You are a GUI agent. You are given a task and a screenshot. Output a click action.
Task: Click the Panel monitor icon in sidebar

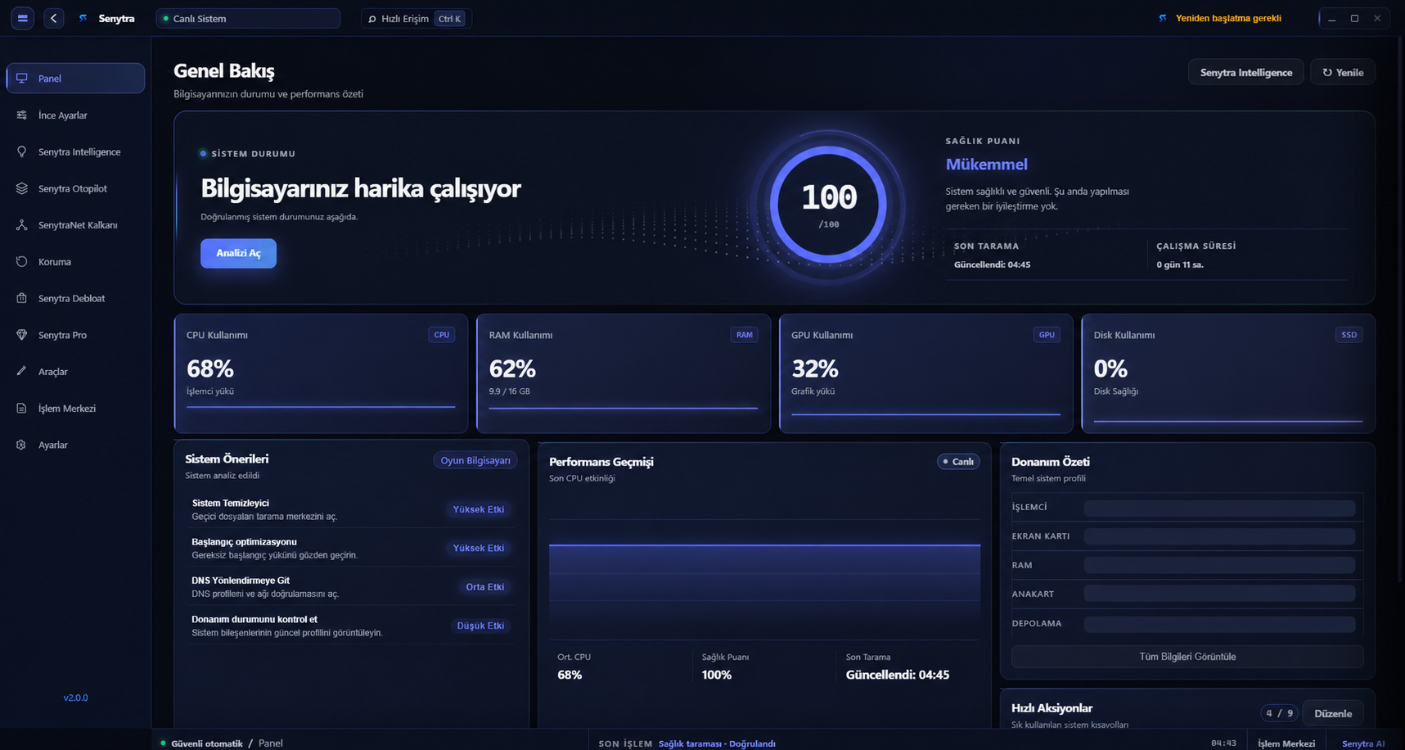coord(22,78)
